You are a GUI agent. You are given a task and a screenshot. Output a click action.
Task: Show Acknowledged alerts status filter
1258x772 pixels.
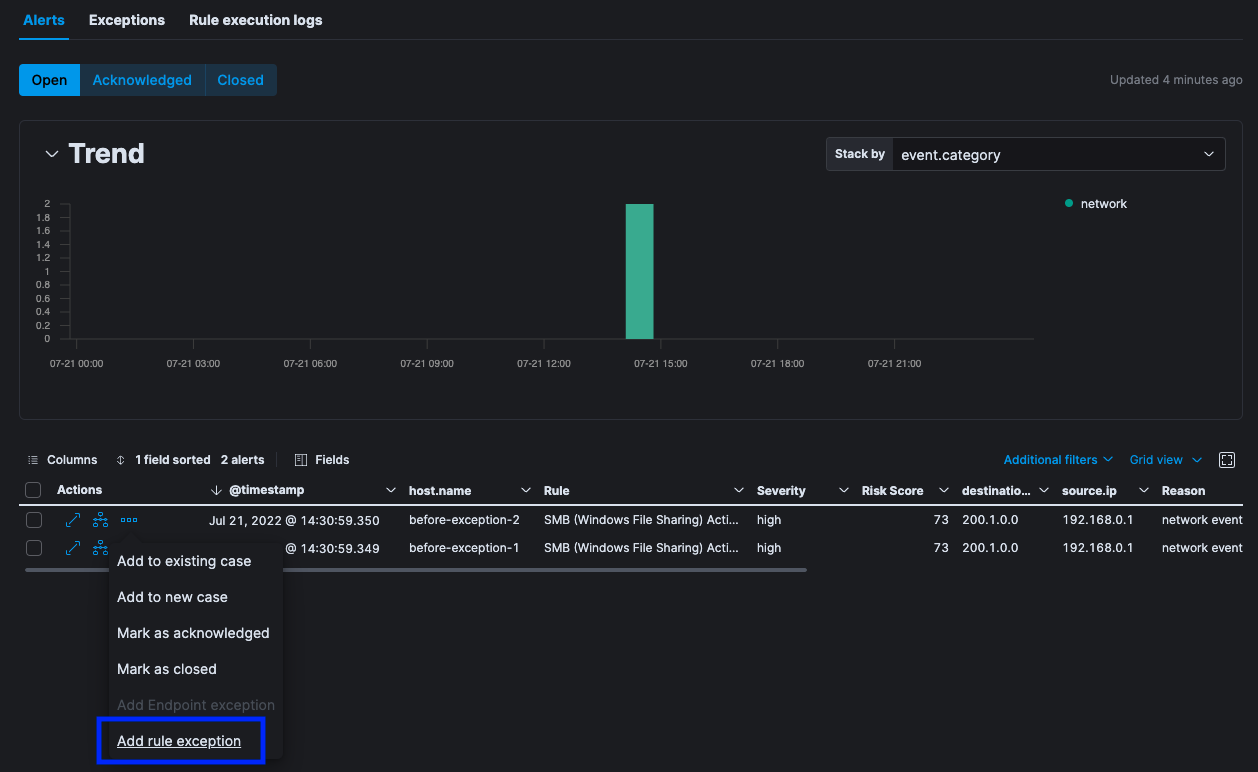coord(142,80)
